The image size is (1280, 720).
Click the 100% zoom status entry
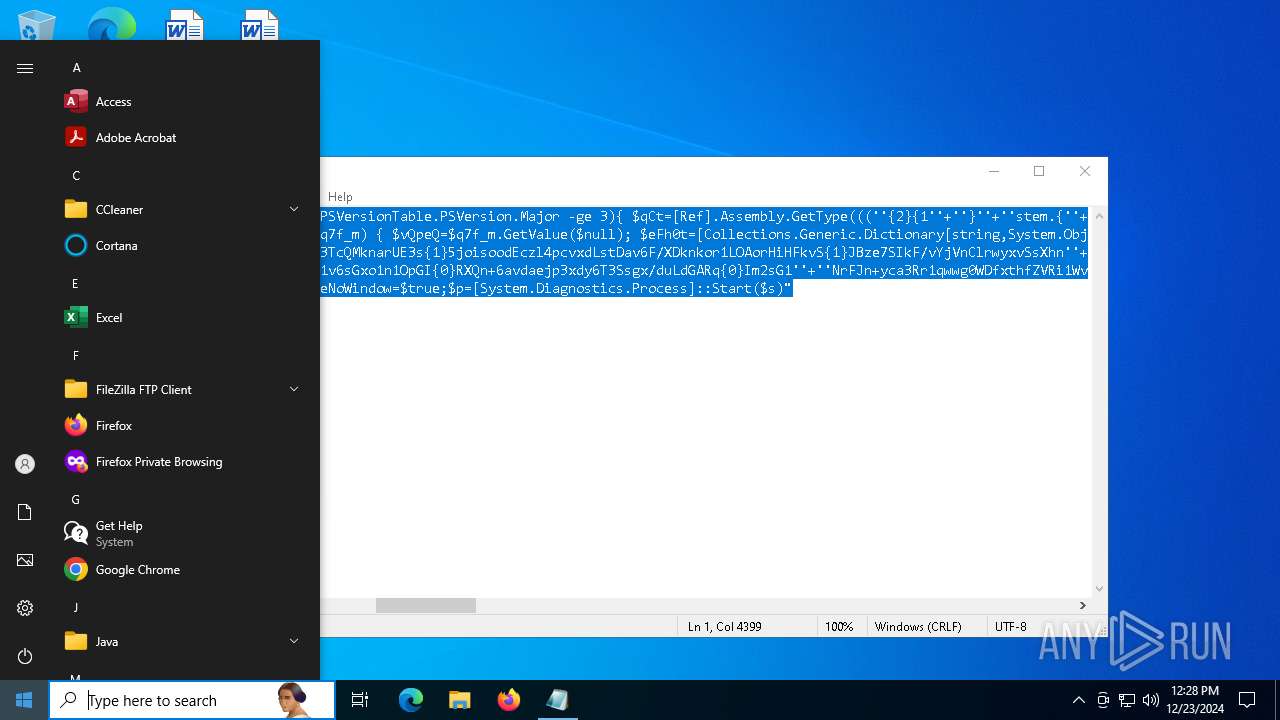839,627
